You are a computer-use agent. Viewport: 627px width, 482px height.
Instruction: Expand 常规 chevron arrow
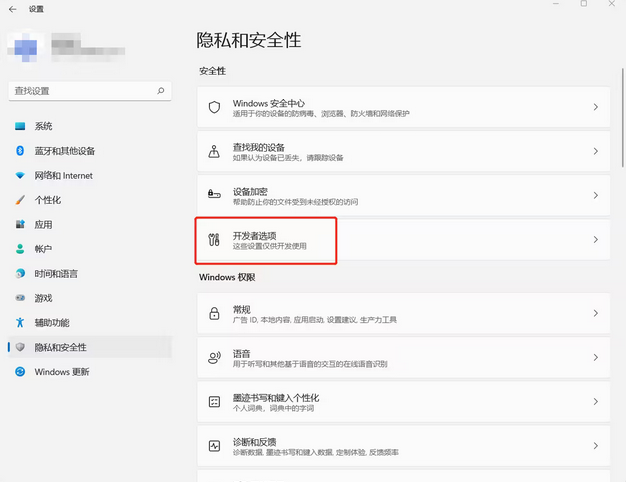[x=595, y=313]
